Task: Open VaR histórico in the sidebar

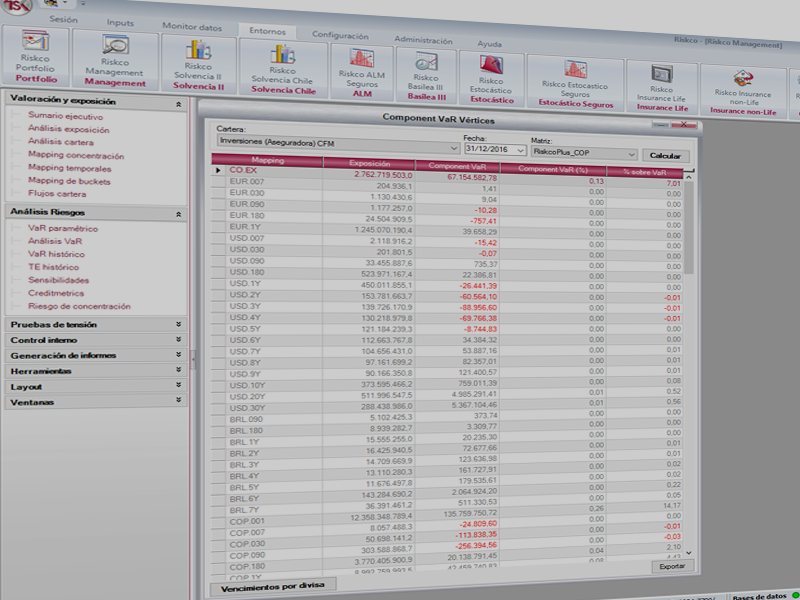Action: coord(56,254)
